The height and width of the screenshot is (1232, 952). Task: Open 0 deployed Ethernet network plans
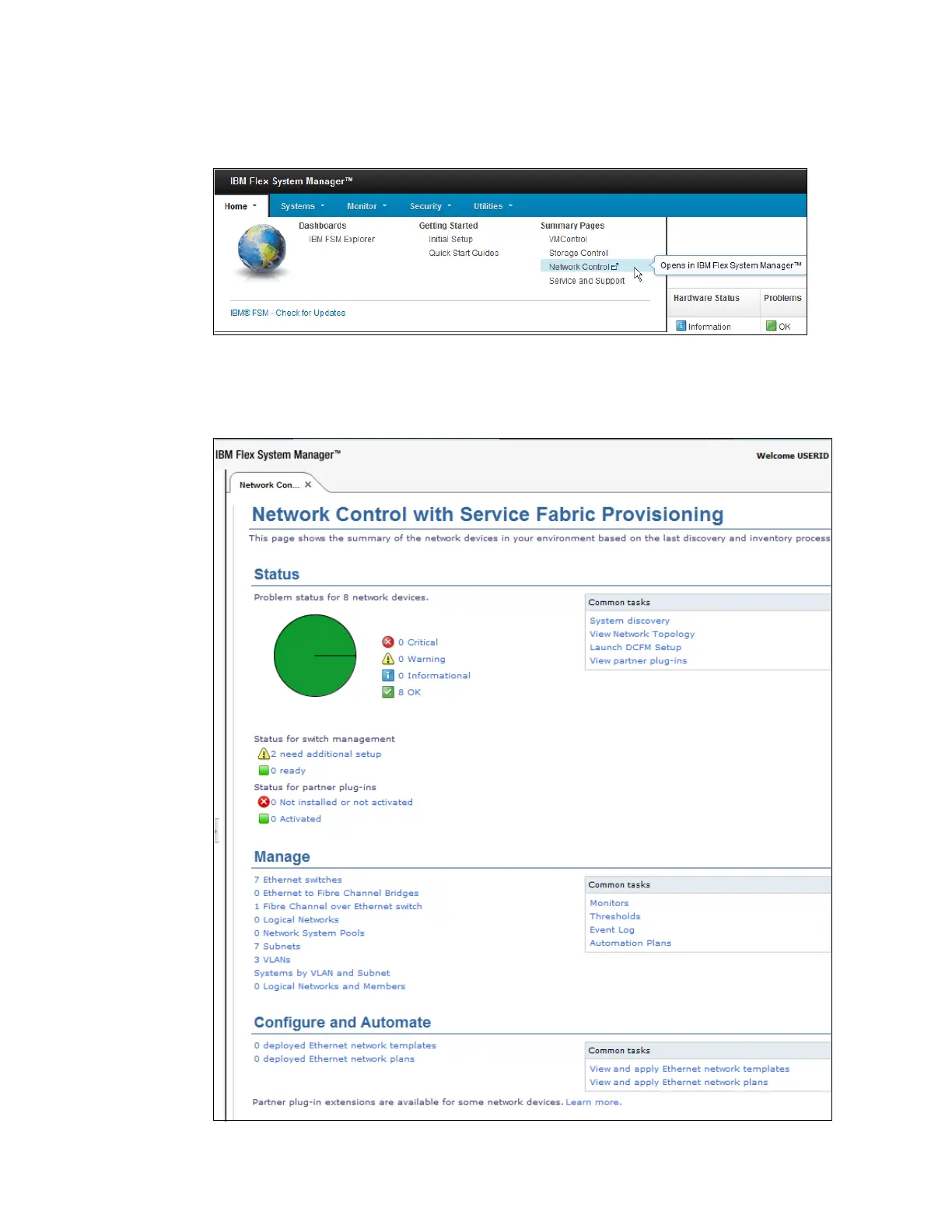(334, 1059)
